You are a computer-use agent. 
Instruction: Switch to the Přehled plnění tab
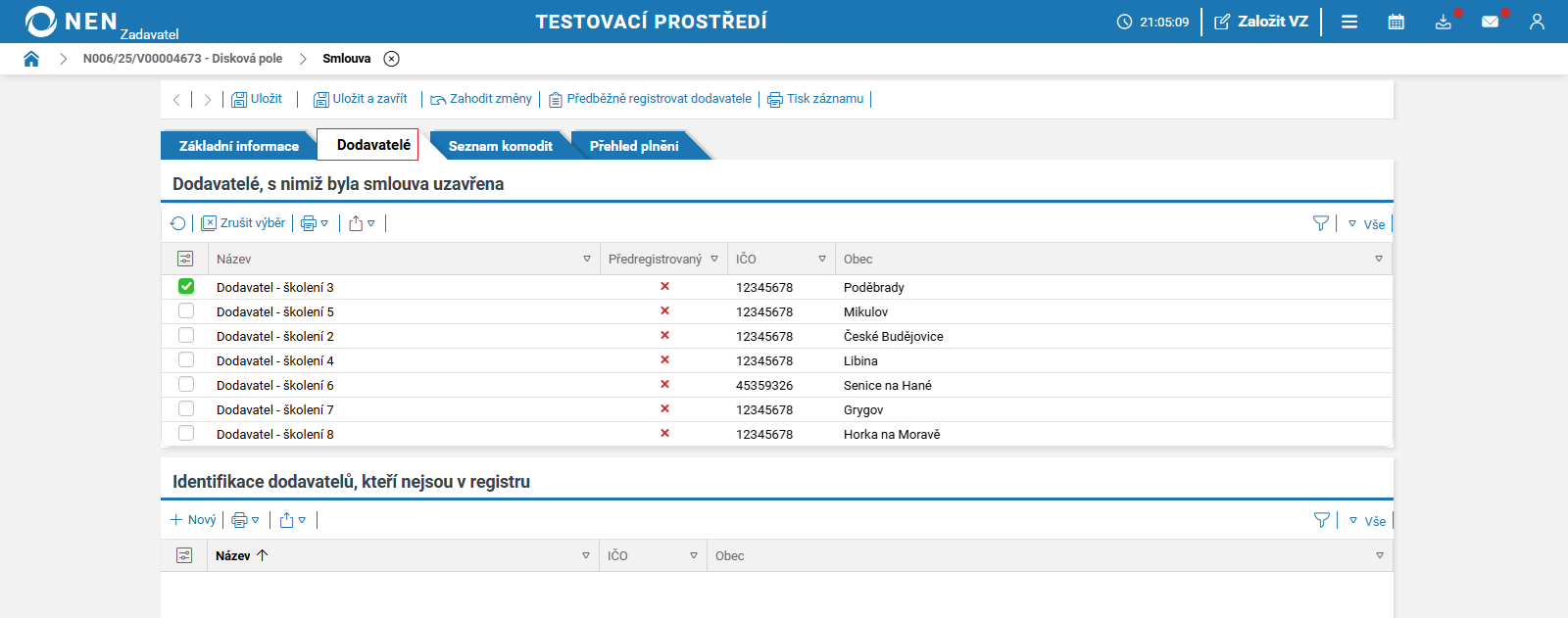point(634,146)
